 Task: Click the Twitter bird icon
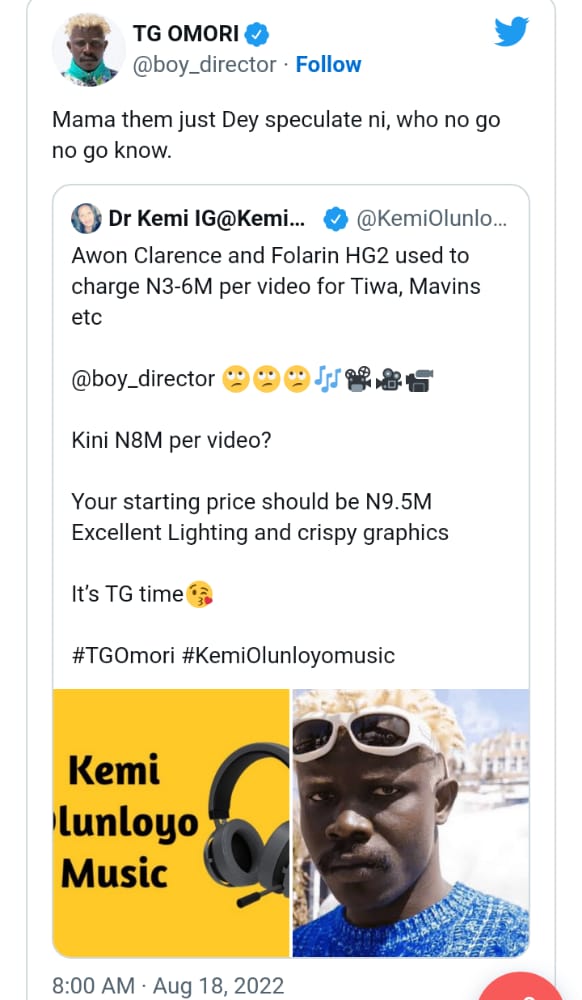coord(511,31)
